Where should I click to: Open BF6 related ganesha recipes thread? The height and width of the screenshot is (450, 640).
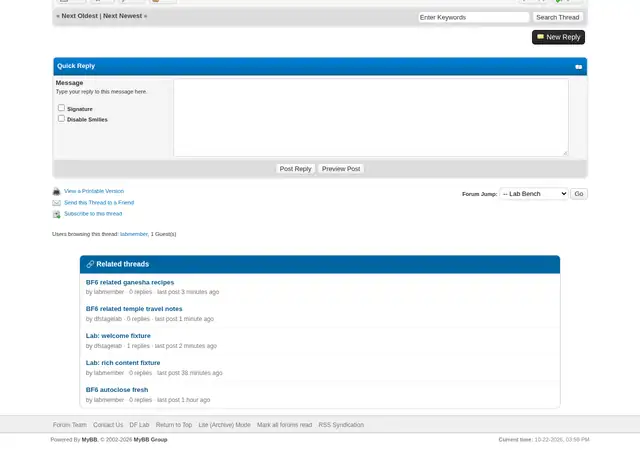130,283
